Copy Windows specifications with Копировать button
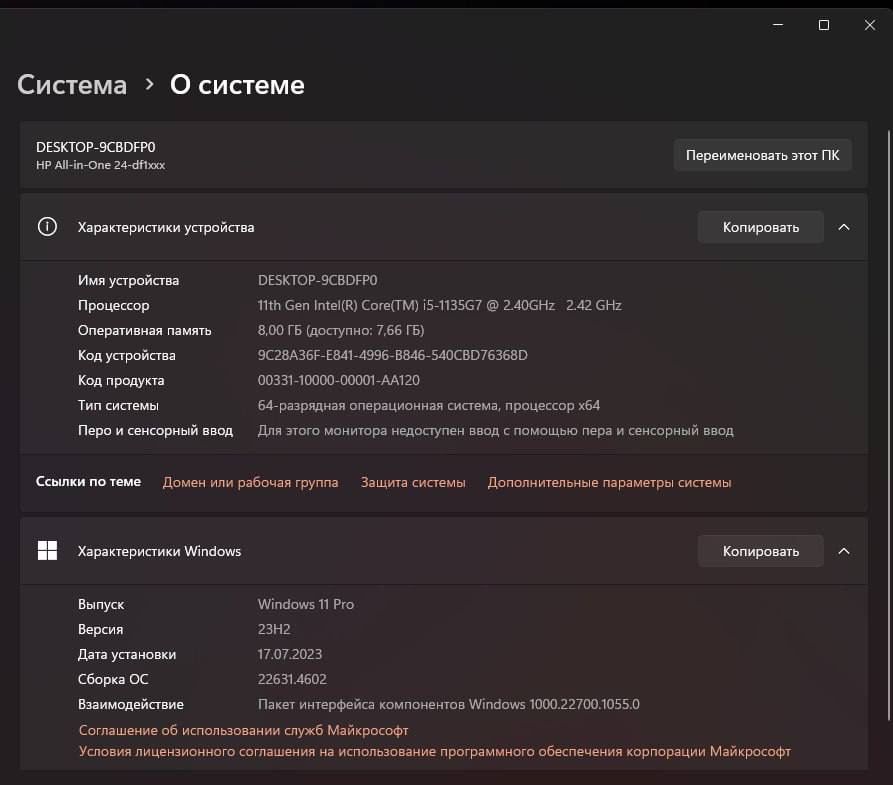893x785 pixels. click(761, 551)
